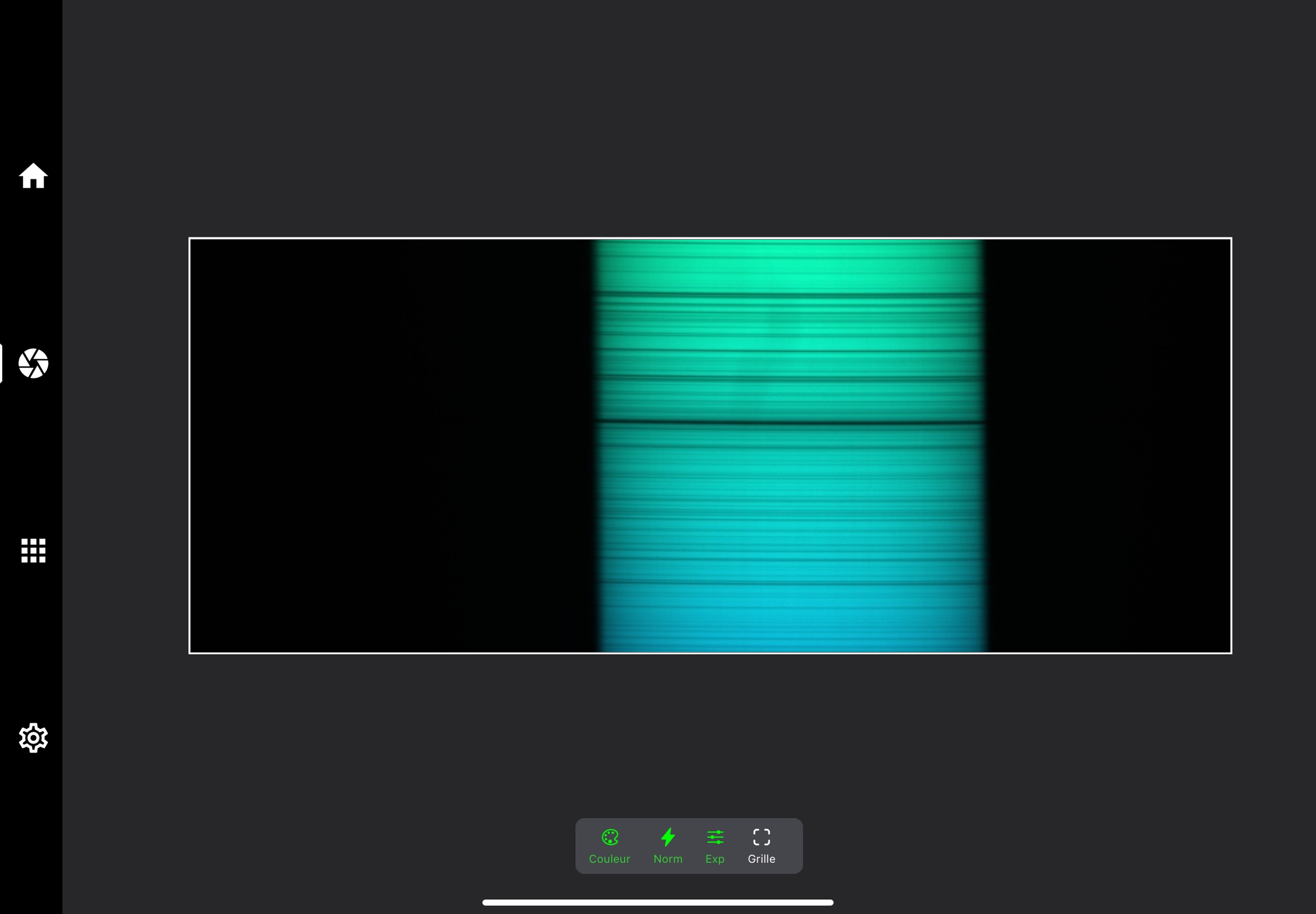This screenshot has height=914, width=1316.
Task: Open the settings gear
Action: [x=33, y=738]
